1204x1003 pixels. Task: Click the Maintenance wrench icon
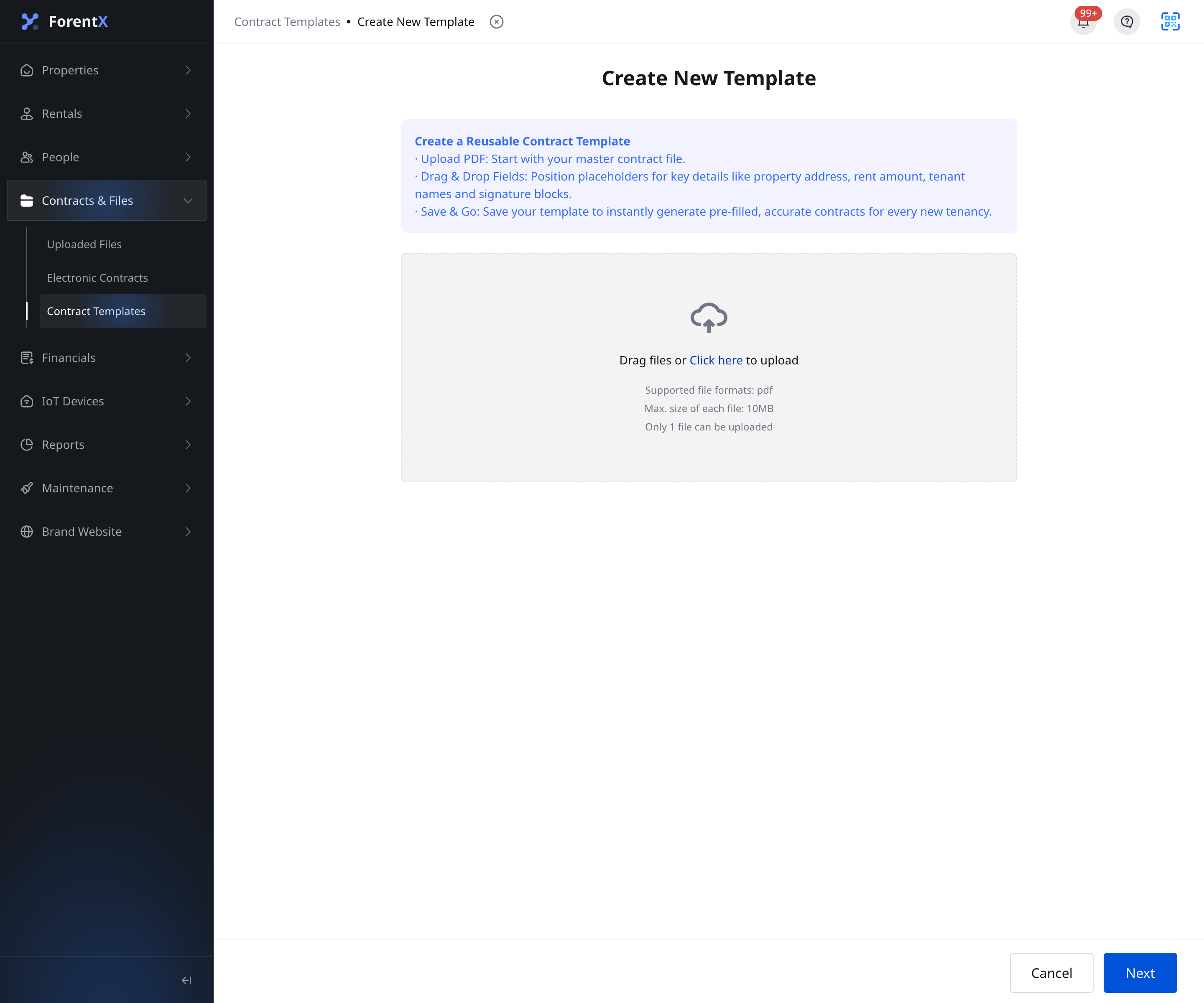coord(26,488)
